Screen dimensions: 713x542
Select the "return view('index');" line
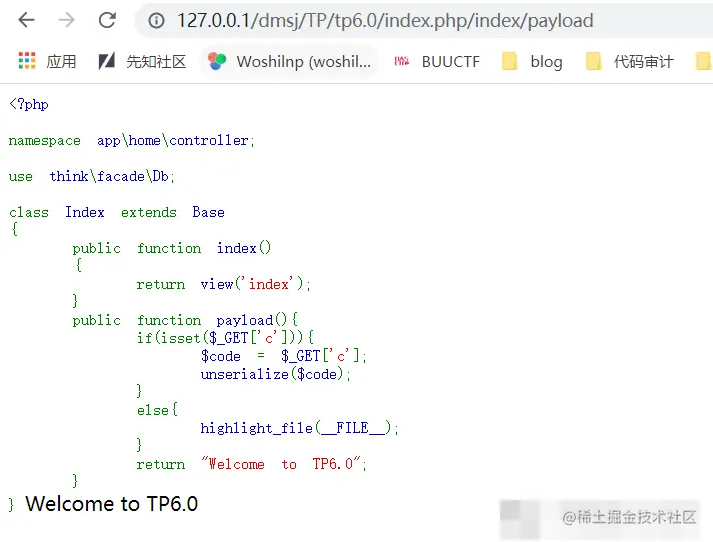click(223, 284)
